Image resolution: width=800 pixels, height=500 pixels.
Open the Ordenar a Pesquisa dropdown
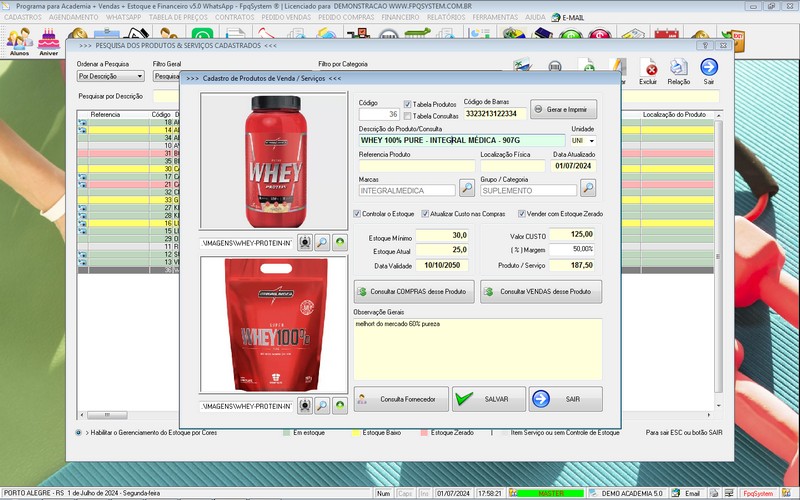[139, 76]
